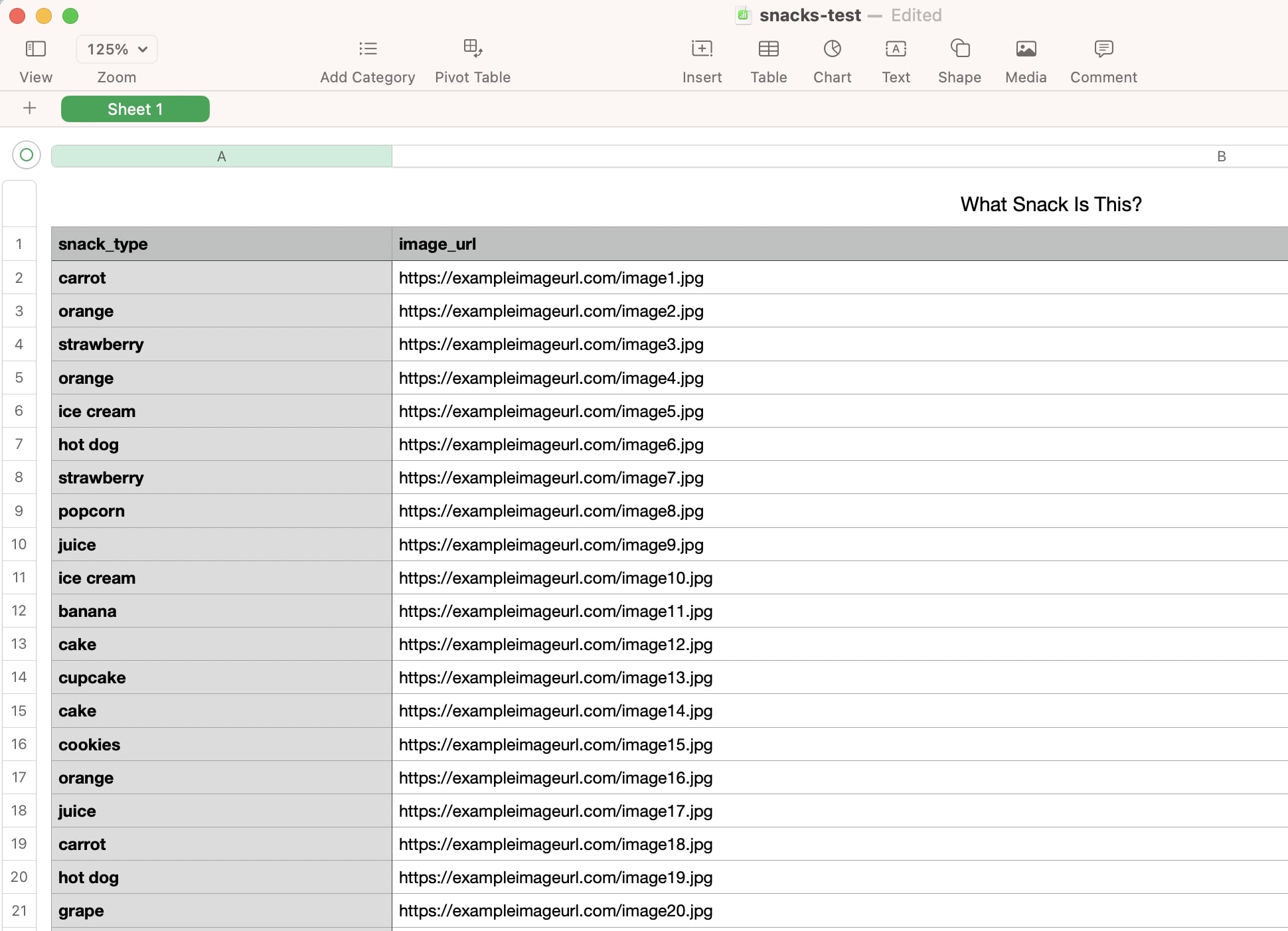Add a Comment
Image resolution: width=1288 pixels, height=931 pixels.
pos(1103,48)
